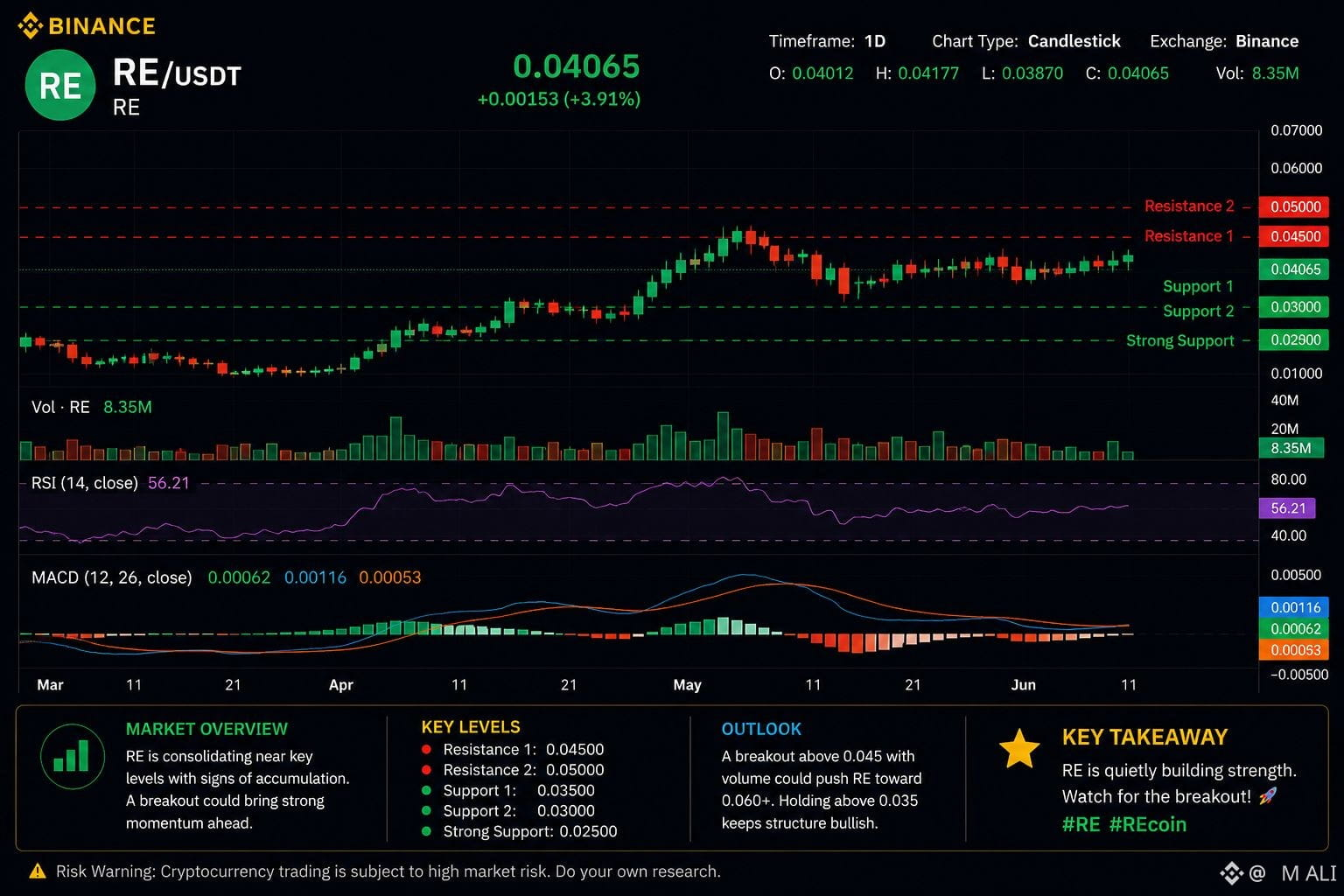
Task: Open the #RE hashtag
Action: click(1081, 824)
